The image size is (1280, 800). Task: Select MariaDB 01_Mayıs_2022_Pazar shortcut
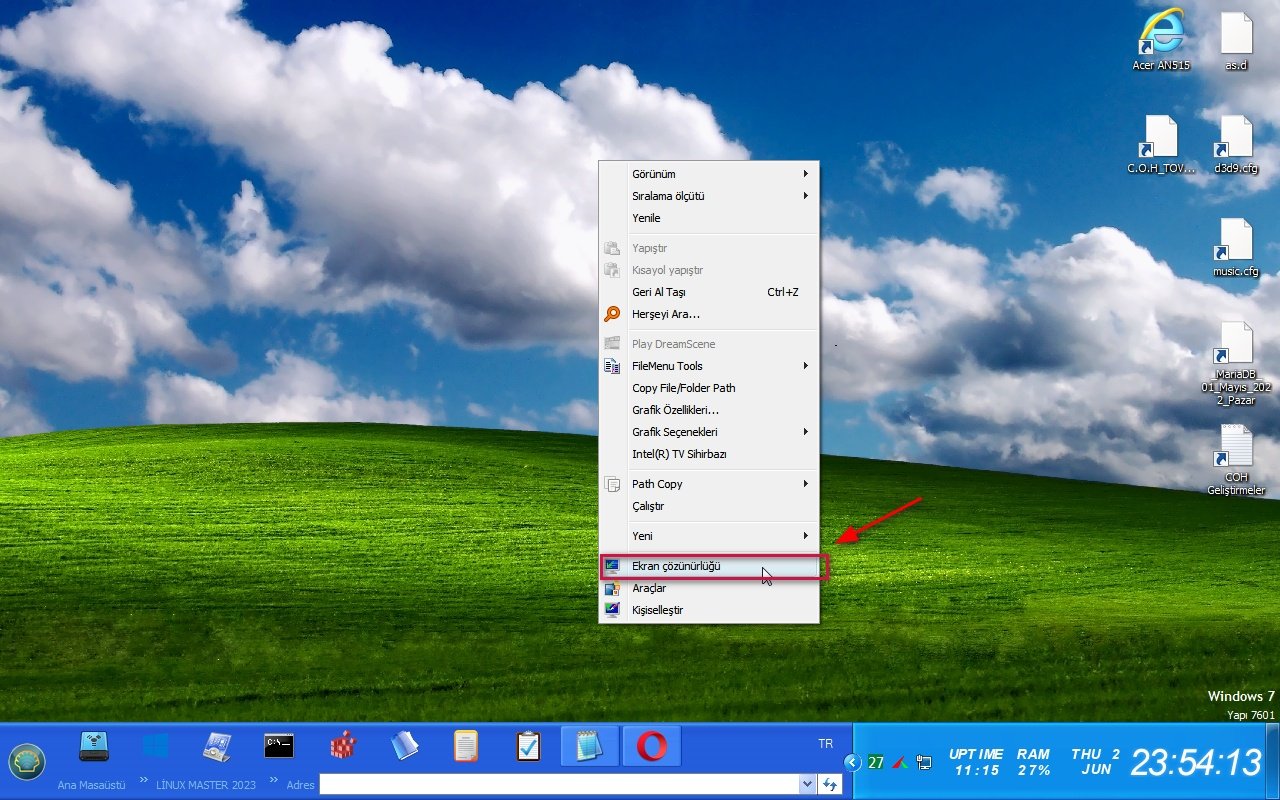tap(1236, 364)
